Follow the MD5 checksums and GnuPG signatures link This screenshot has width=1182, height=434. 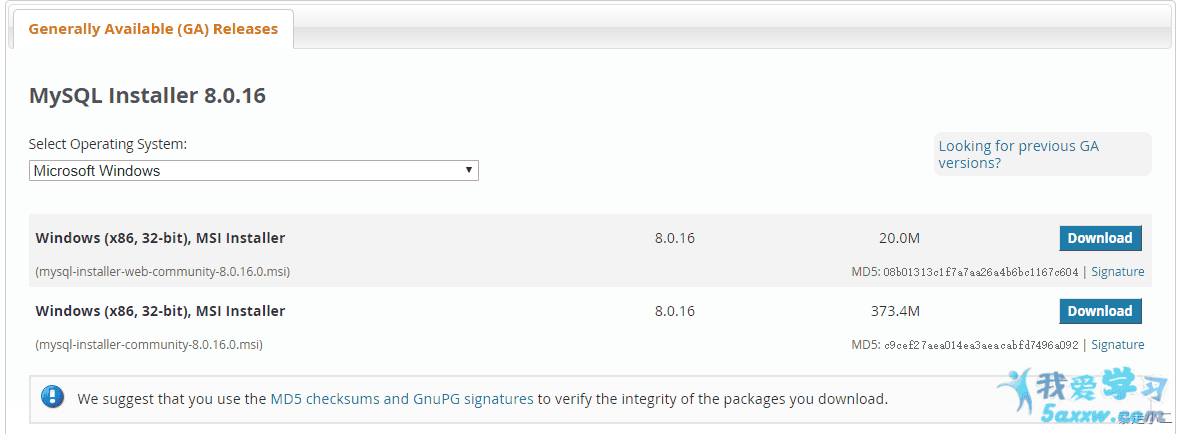(402, 399)
